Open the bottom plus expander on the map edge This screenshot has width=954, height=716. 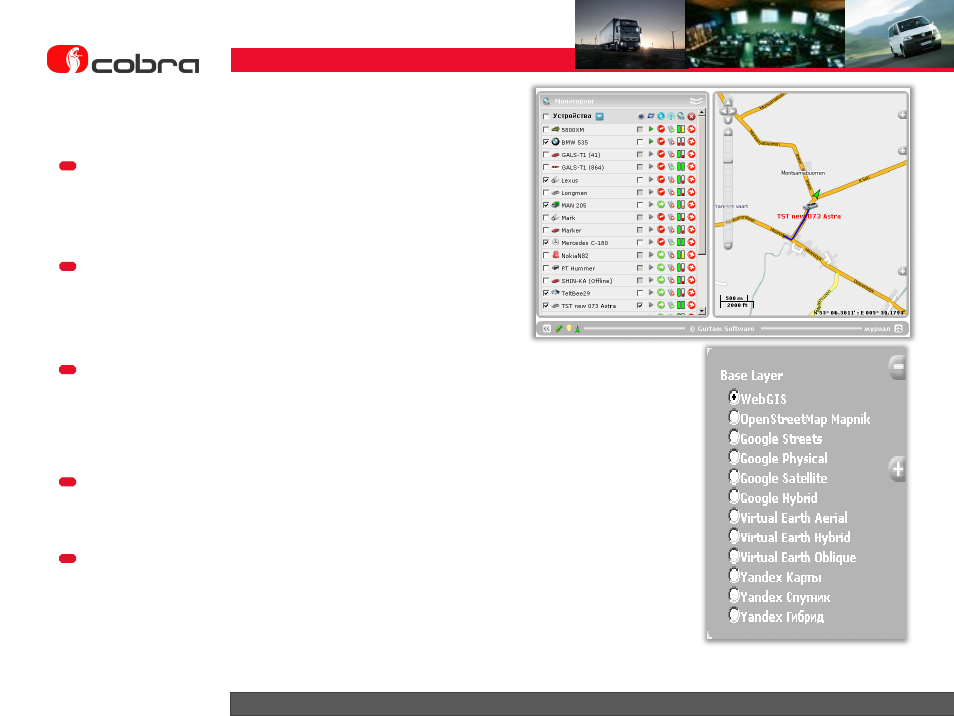coord(902,271)
